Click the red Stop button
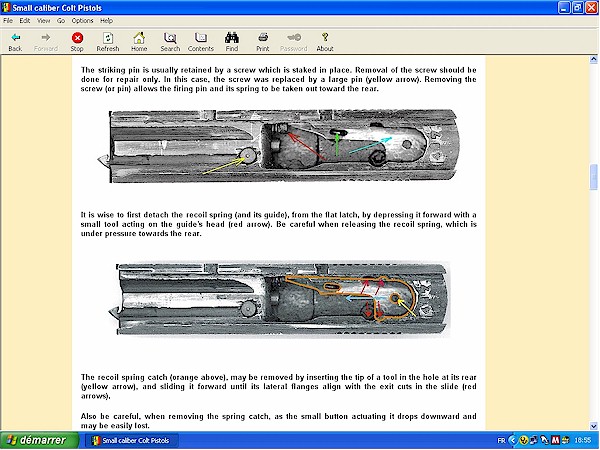The width and height of the screenshot is (600, 450). 77,42
